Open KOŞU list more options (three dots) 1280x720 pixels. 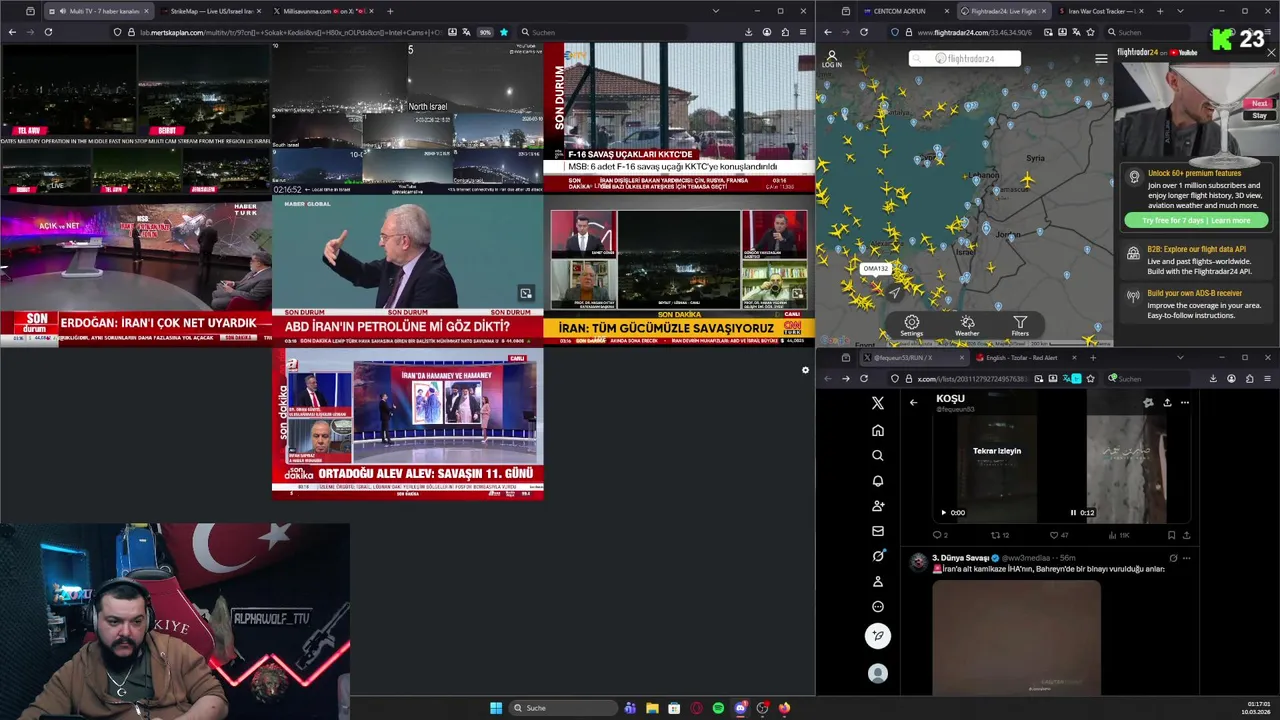pos(1185,402)
